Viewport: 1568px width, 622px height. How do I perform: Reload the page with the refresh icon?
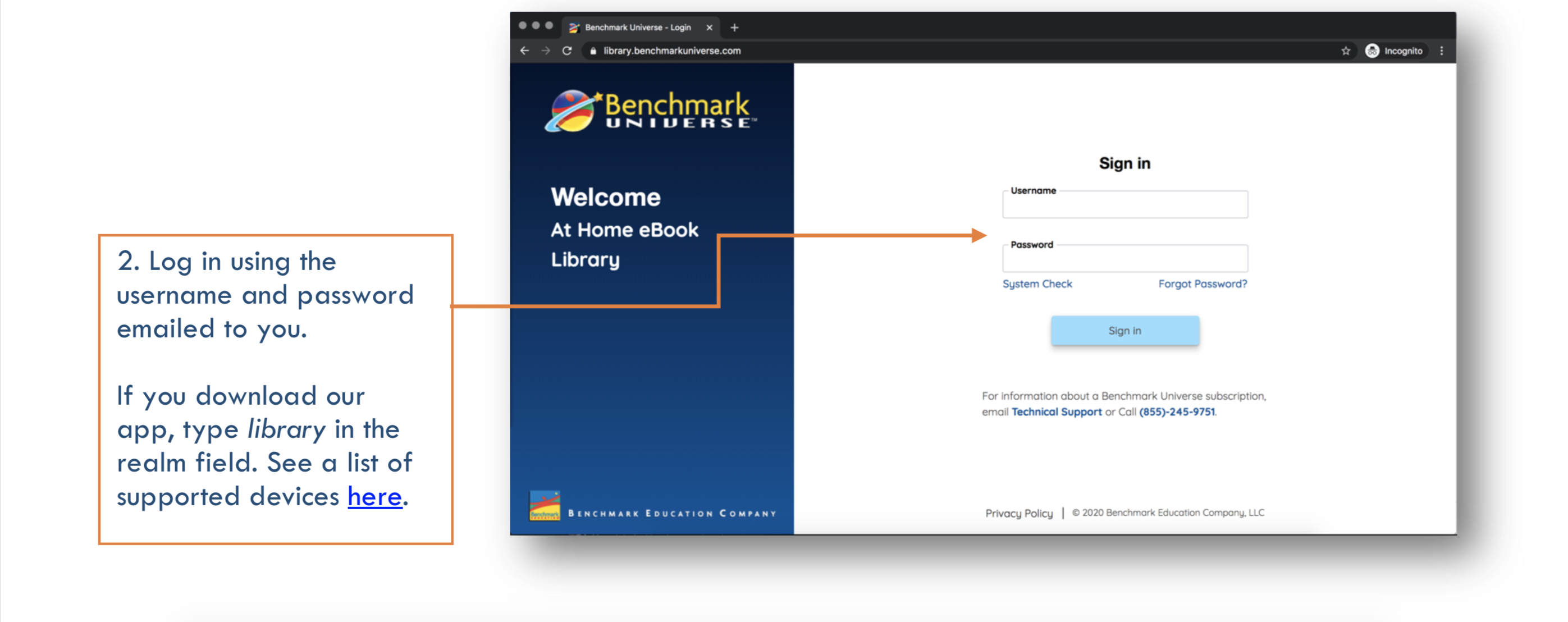point(566,51)
